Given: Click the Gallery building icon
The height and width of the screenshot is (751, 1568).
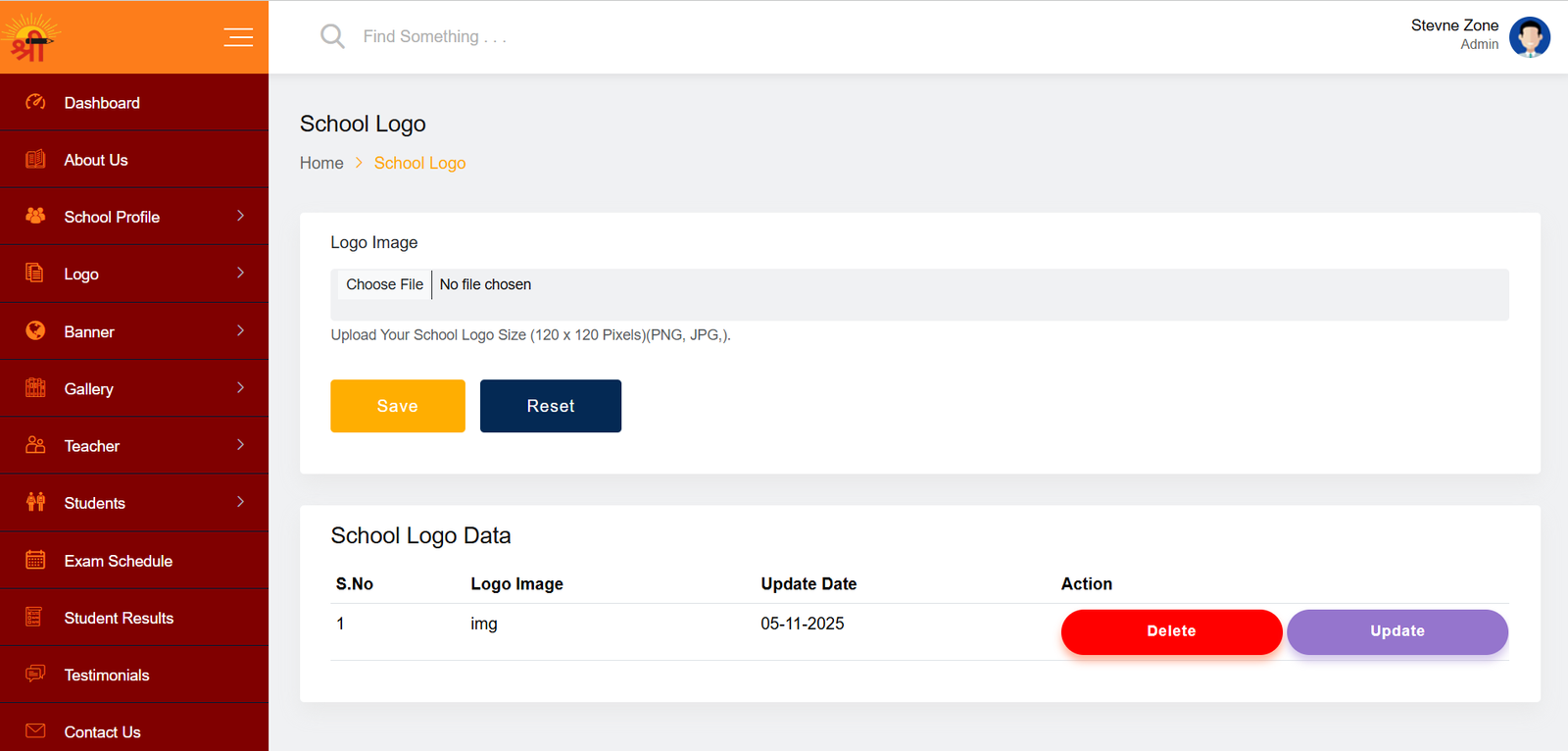Looking at the screenshot, I should 35,387.
